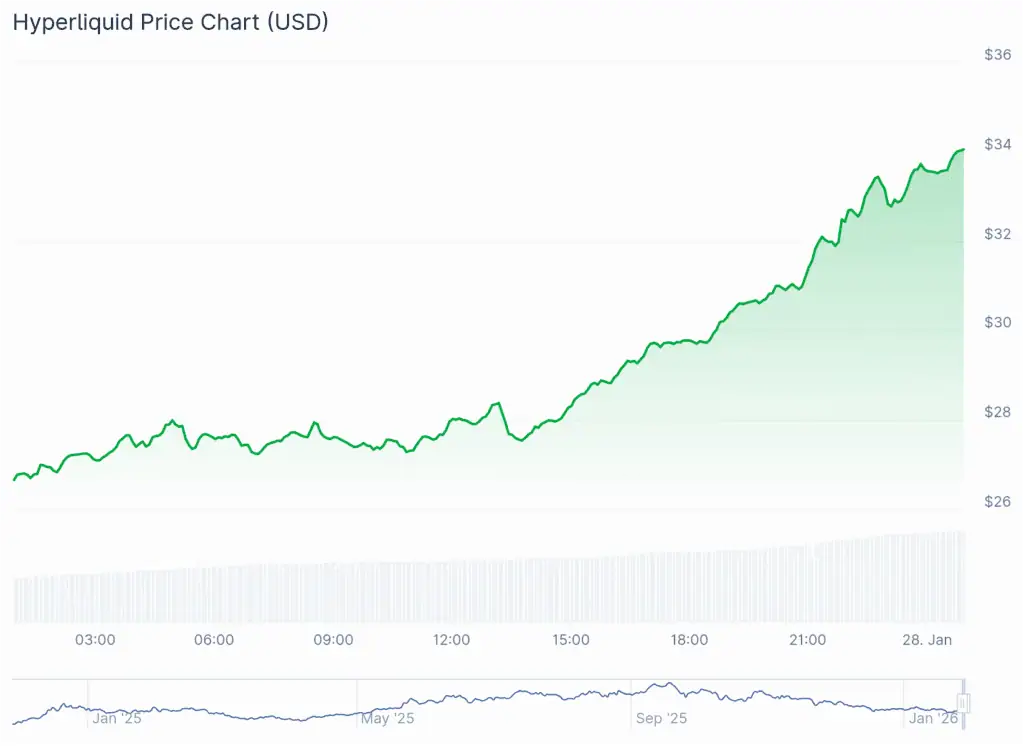Click the 06:00 time axis label
The width and height of the screenshot is (1024, 747).
214,640
